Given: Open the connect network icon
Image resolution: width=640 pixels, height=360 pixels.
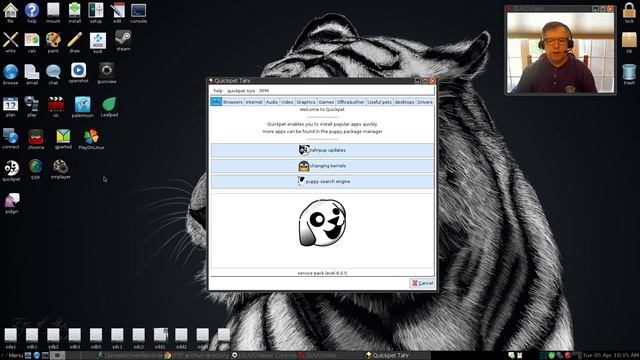Looking at the screenshot, I should (x=10, y=139).
